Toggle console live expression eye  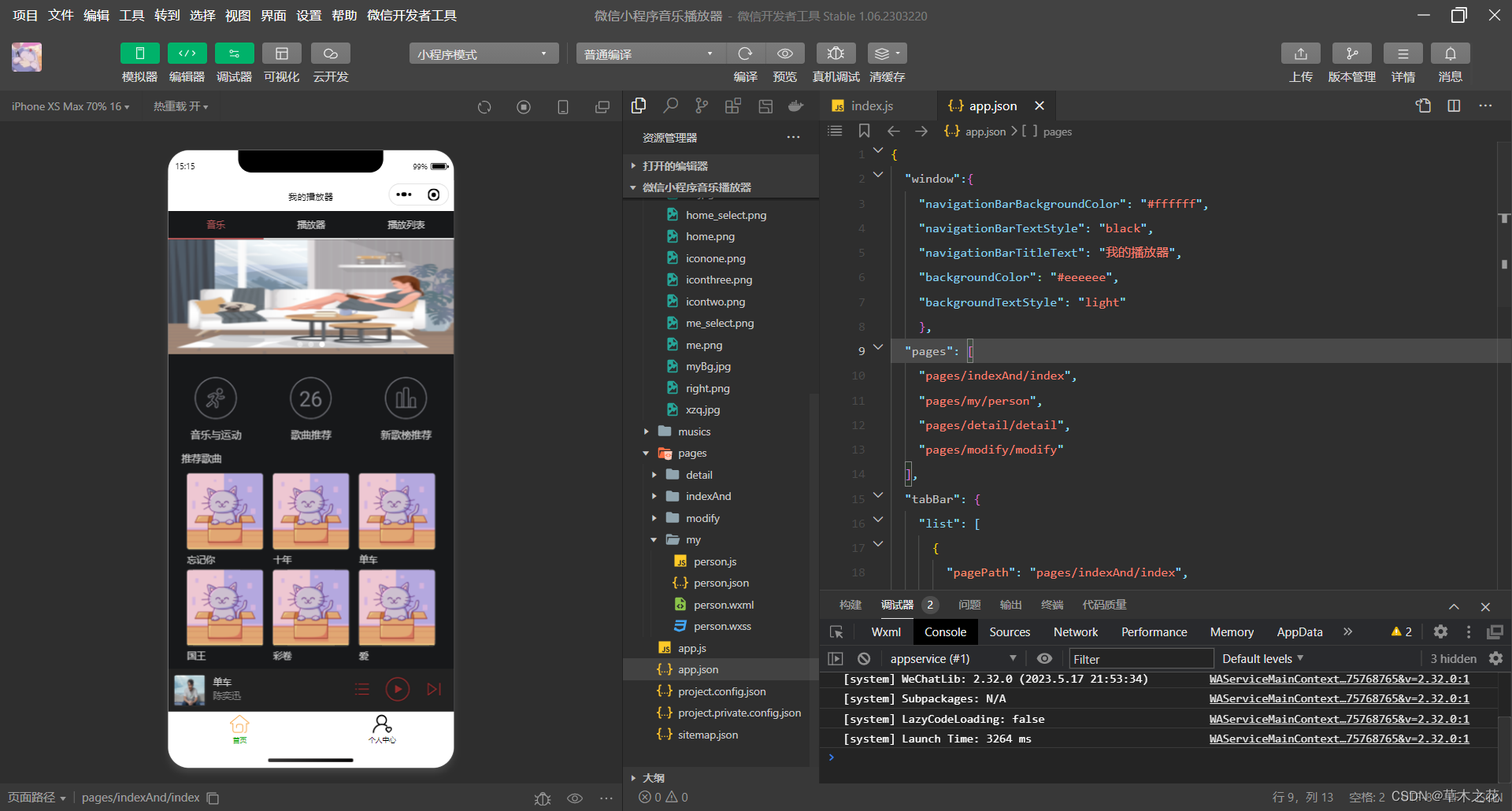pos(1044,659)
